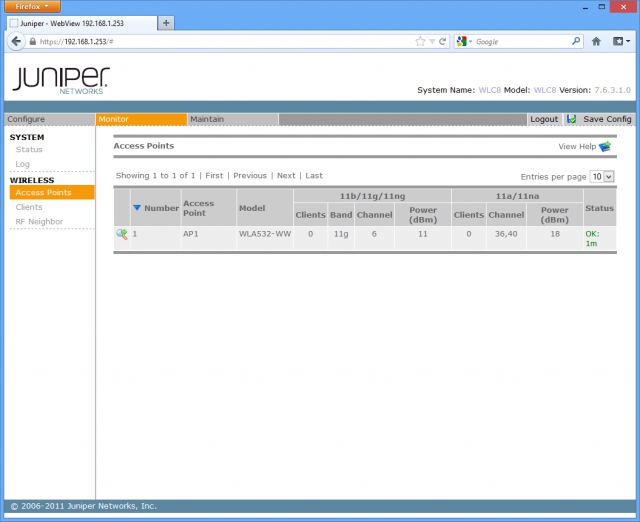
Task: Go to Previous page link
Action: click(250, 175)
